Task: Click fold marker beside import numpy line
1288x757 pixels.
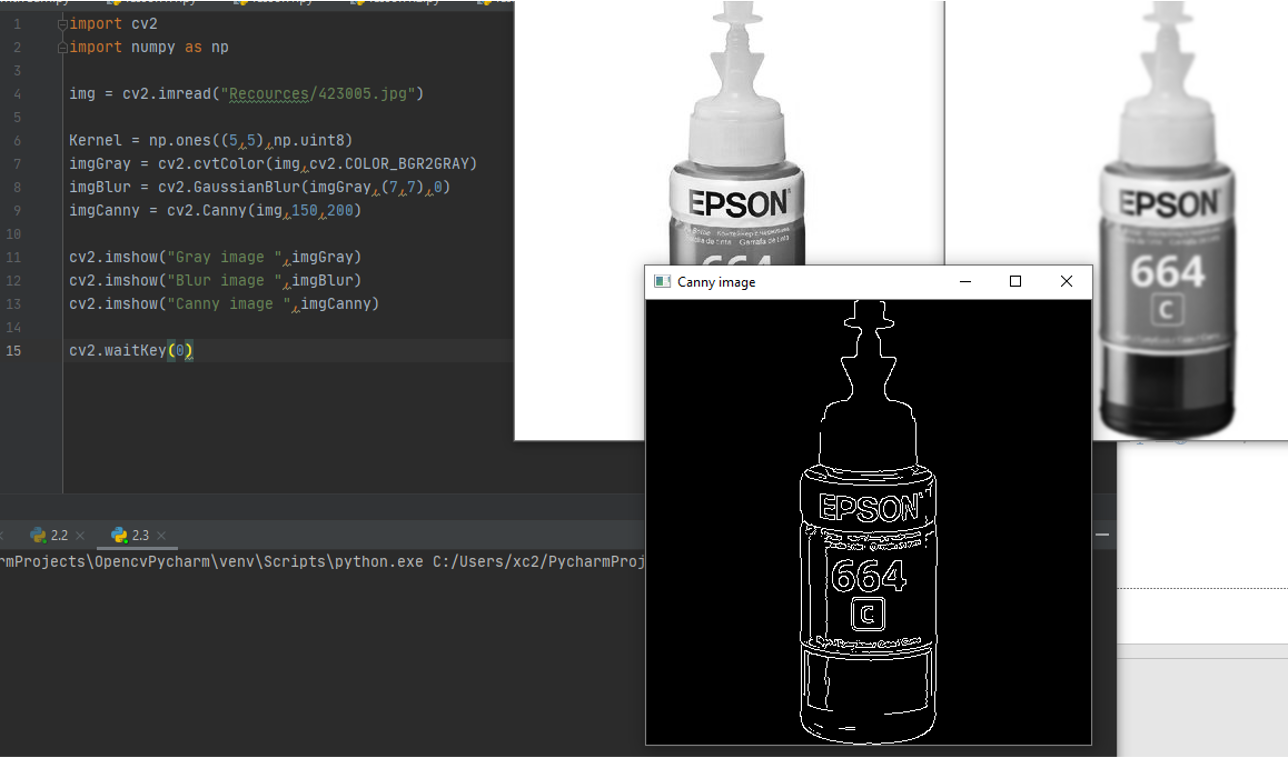Action: pyautogui.click(x=63, y=47)
